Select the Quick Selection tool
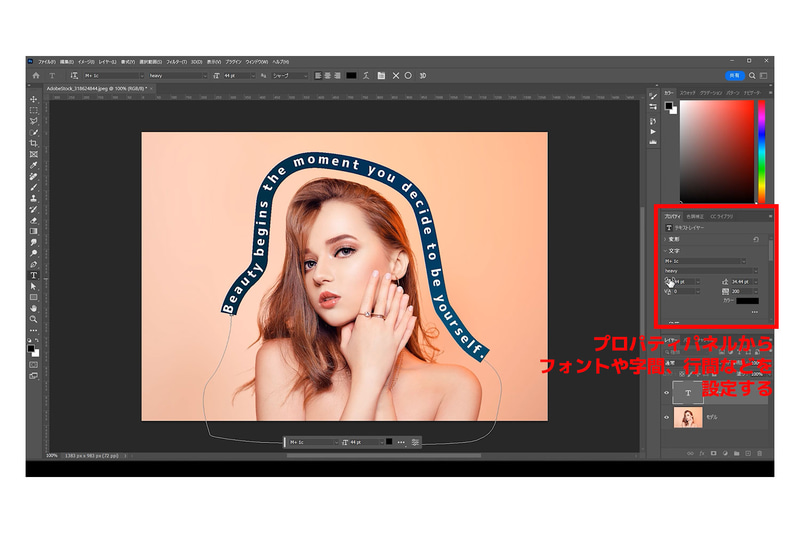The height and width of the screenshot is (533, 800). pyautogui.click(x=34, y=133)
